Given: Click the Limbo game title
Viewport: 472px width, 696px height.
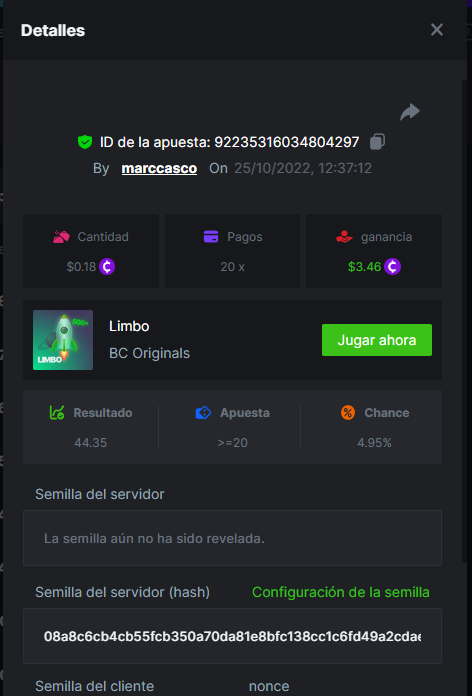Looking at the screenshot, I should [129, 326].
